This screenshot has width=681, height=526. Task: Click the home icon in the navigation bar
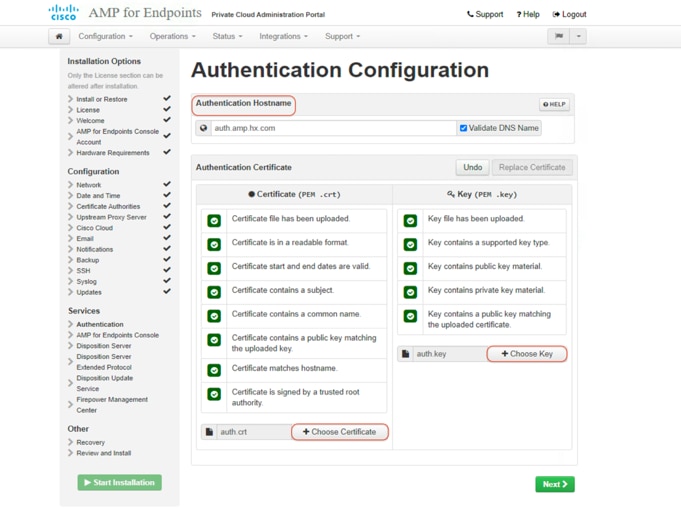pos(59,36)
